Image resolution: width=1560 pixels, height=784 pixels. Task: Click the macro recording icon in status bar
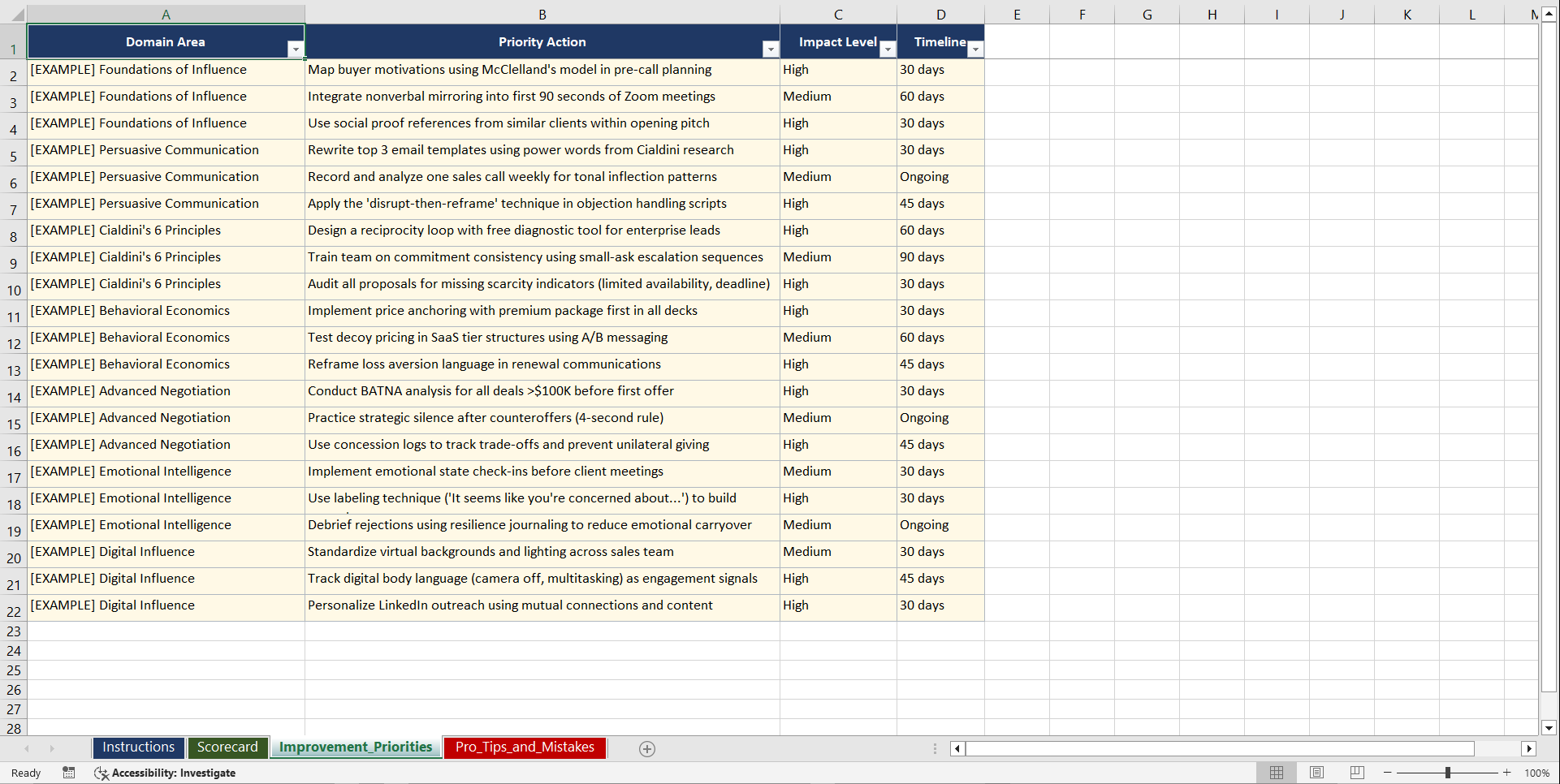point(69,773)
